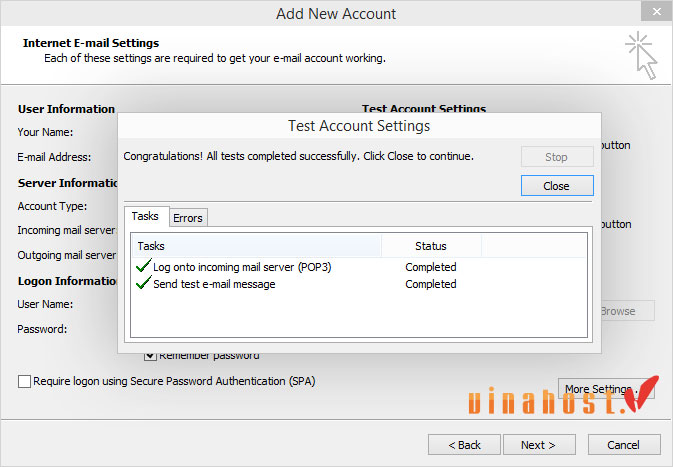Cancel the Add New Account wizard

click(624, 445)
